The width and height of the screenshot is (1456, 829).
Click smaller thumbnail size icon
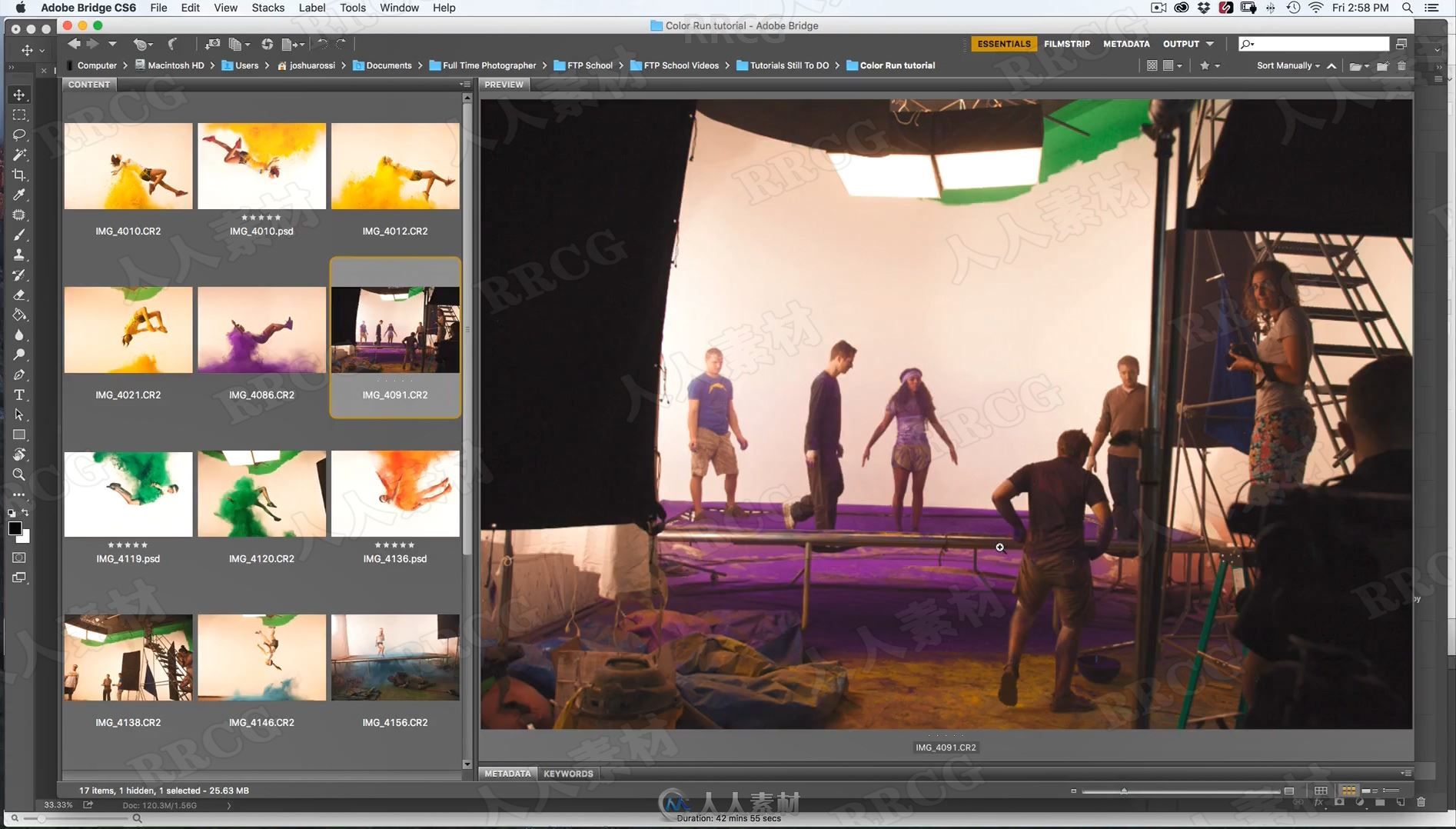pos(1073,791)
